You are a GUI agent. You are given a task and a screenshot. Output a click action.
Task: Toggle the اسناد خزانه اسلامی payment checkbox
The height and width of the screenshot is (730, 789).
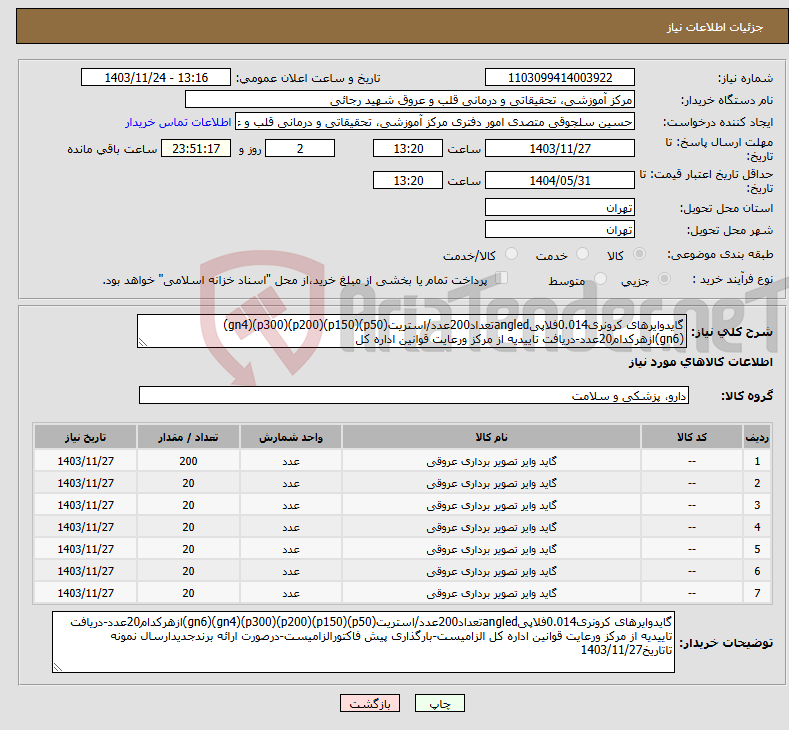[501, 278]
